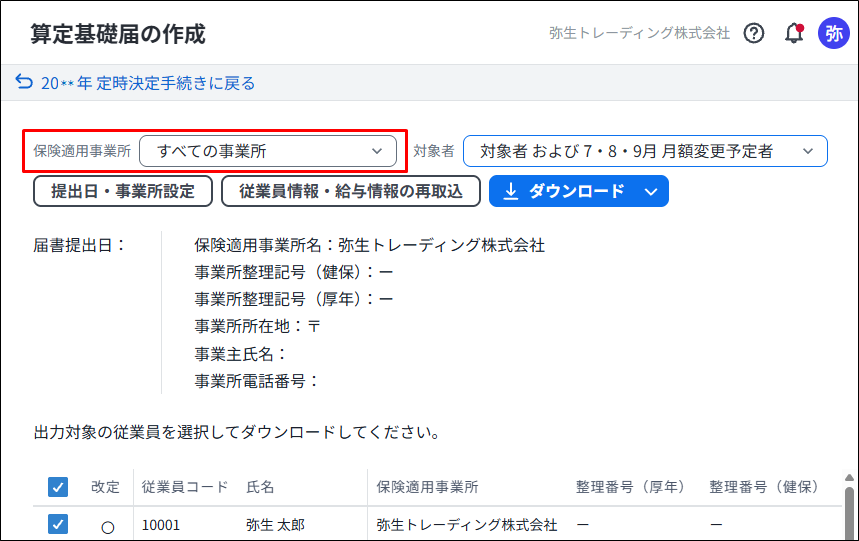Screen dimensions: 859x541
Task: Sort by the 従業員コード column header
Action: point(185,487)
